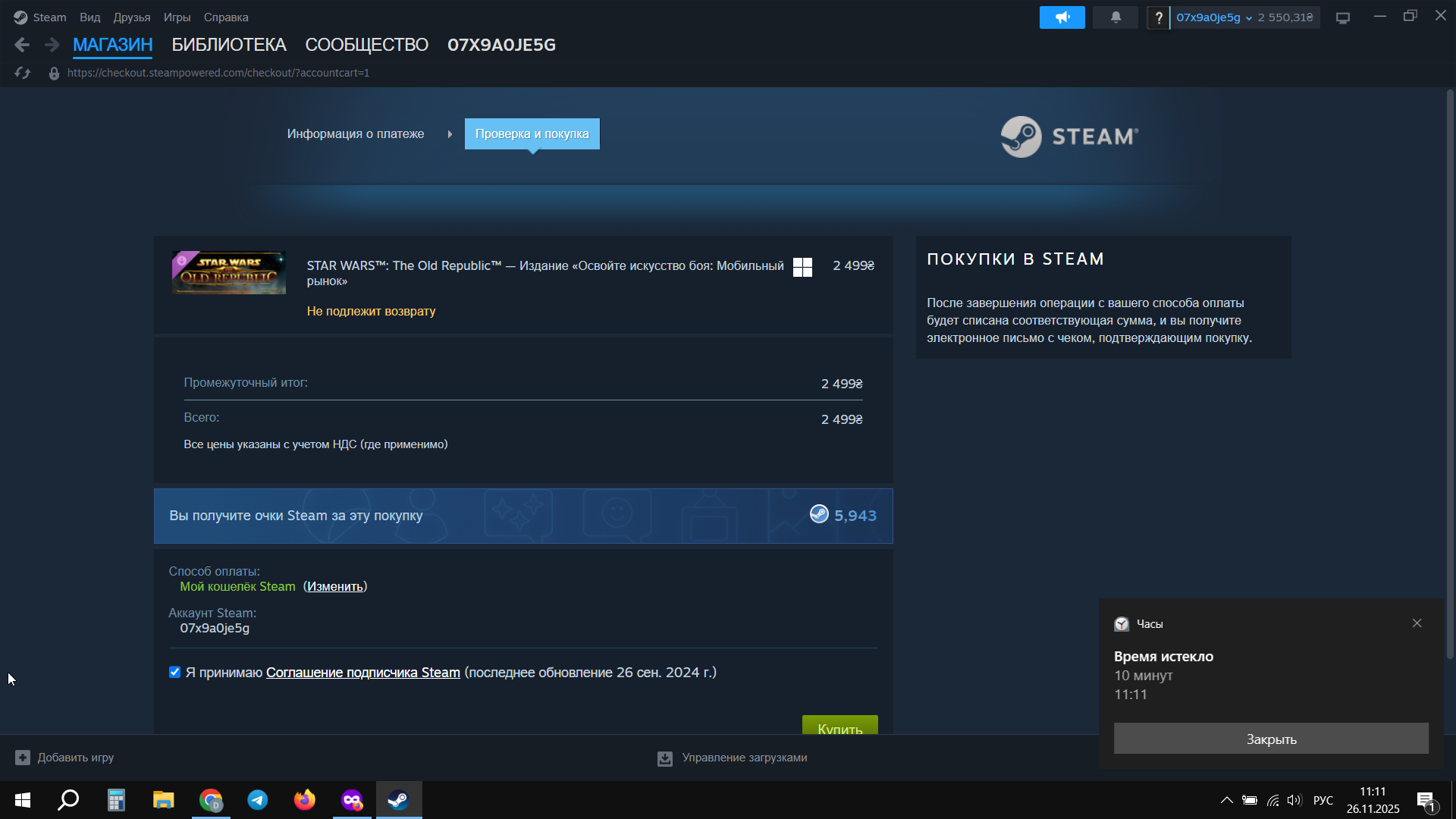Open downloads manager icon in bottom bar
Screen dimensions: 1456x819
[x=665, y=758]
